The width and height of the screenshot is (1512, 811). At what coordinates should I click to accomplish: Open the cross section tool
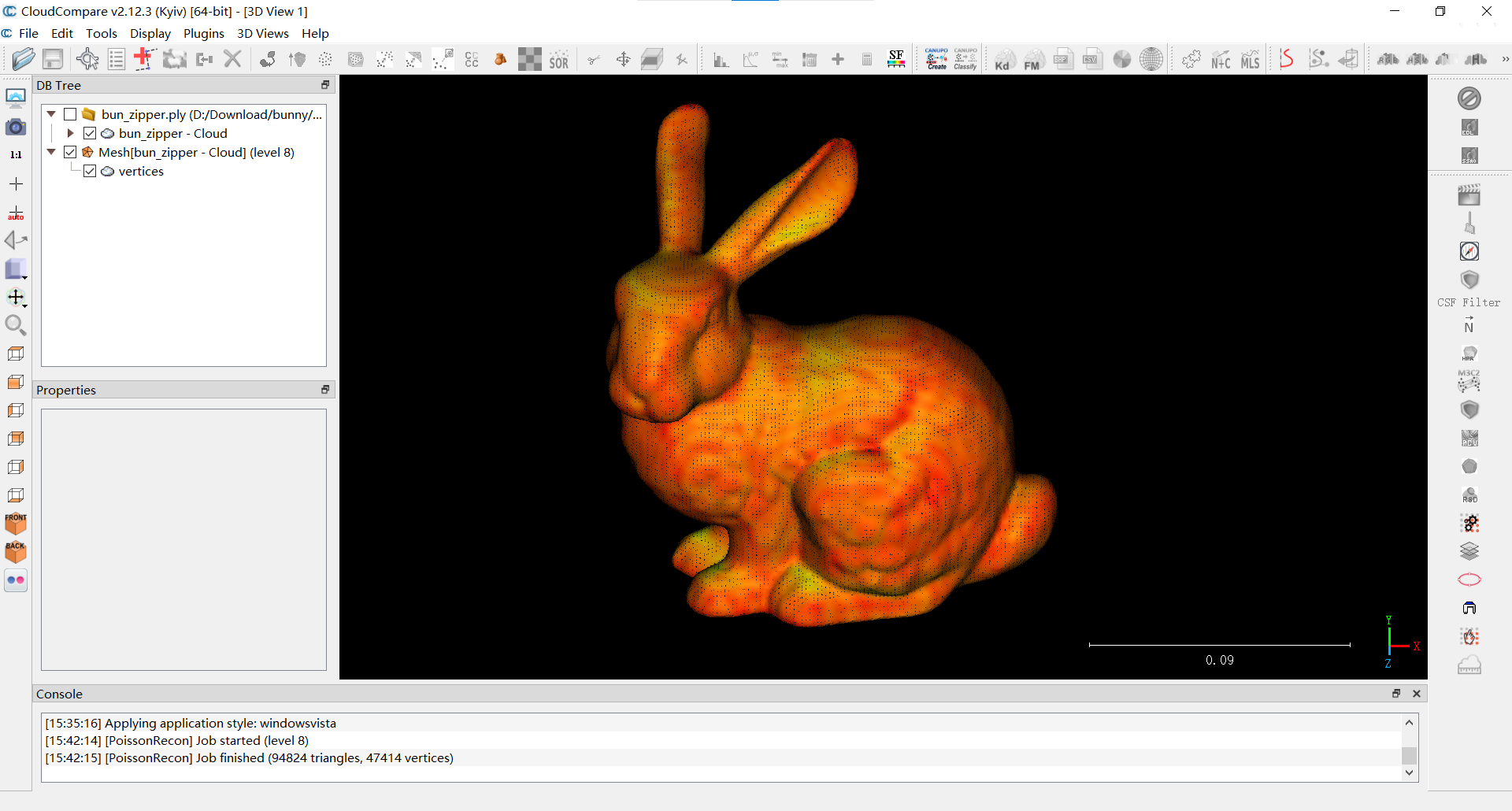(652, 59)
